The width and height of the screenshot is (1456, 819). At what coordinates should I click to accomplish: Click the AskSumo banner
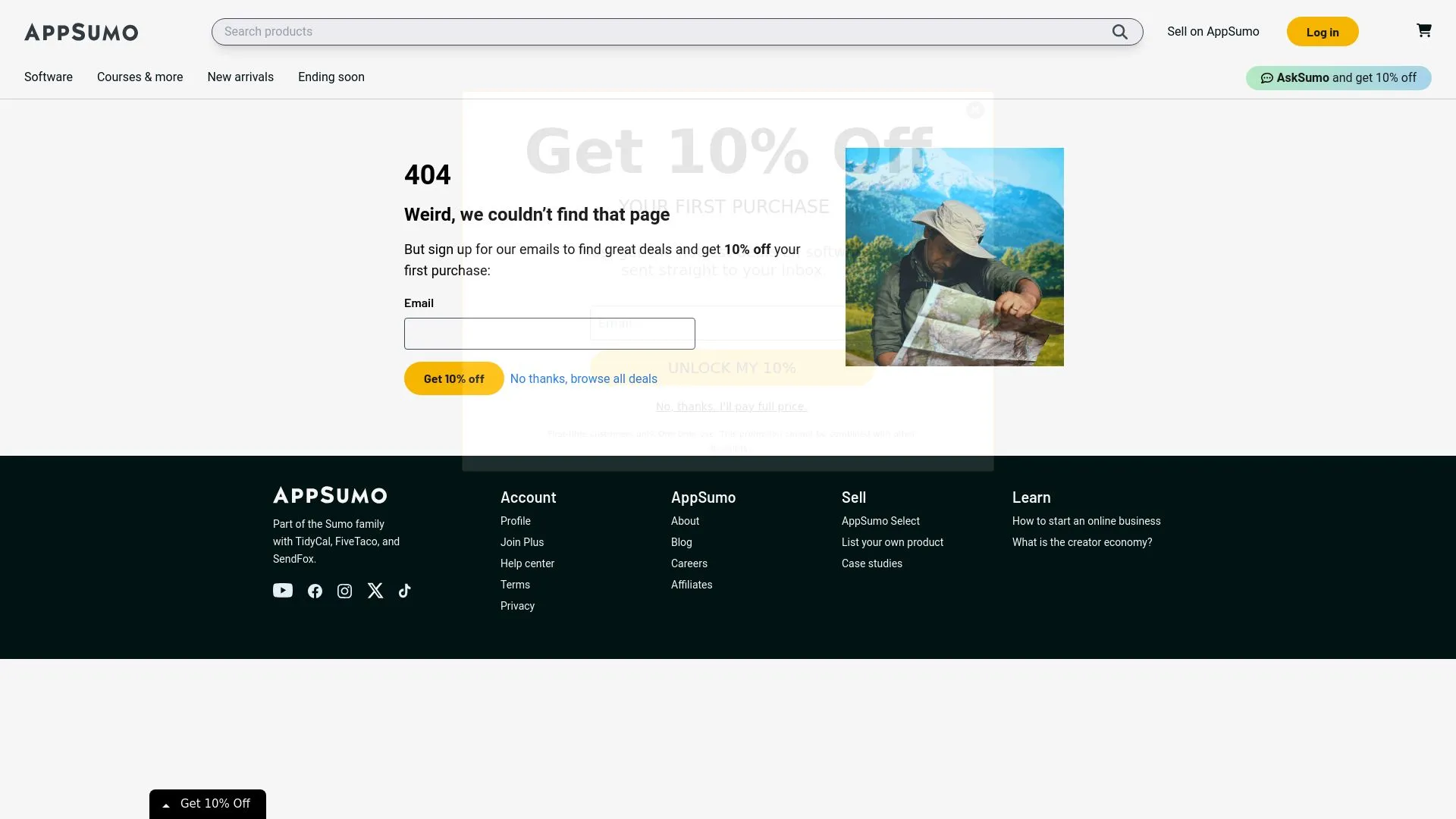pyautogui.click(x=1338, y=77)
